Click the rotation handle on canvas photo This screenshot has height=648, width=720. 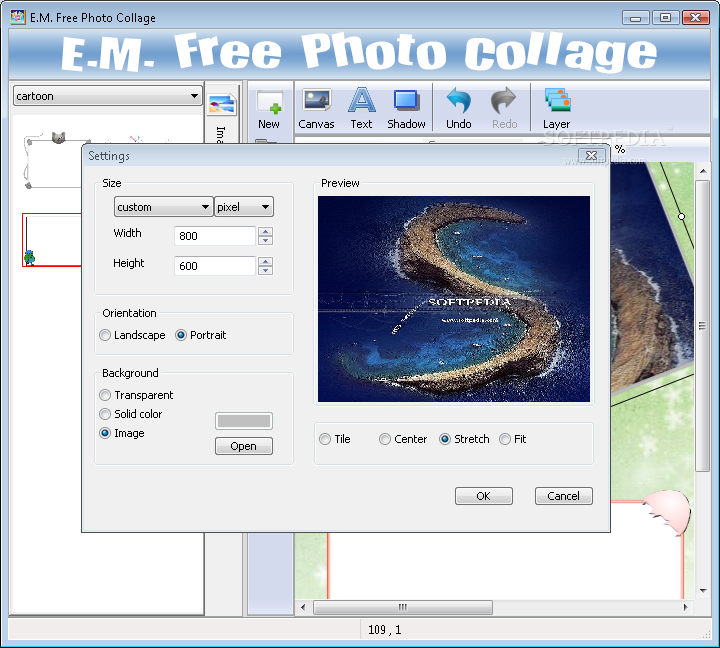pyautogui.click(x=681, y=216)
